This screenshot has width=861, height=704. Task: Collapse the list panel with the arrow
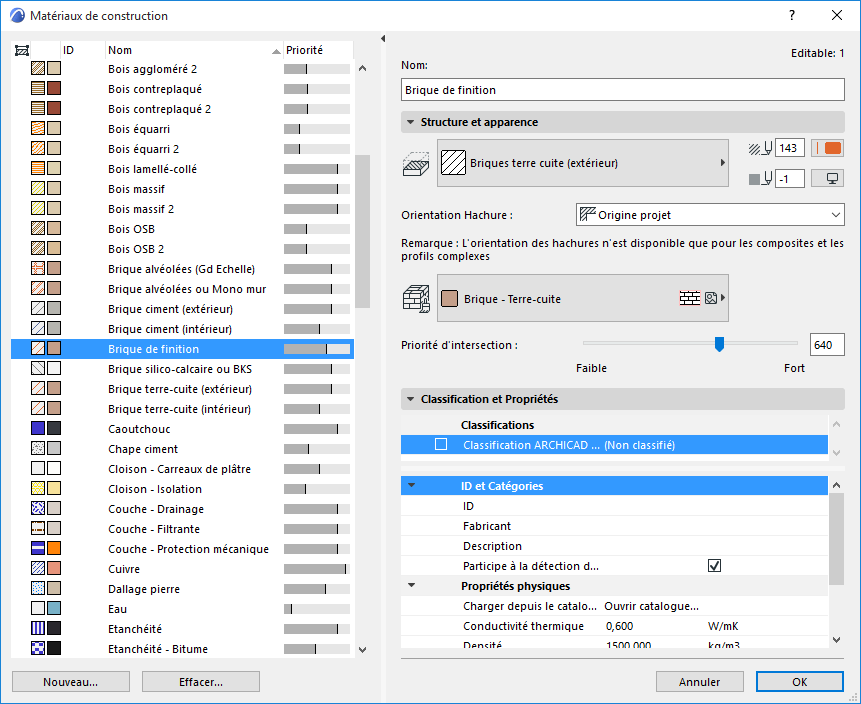pyautogui.click(x=383, y=38)
